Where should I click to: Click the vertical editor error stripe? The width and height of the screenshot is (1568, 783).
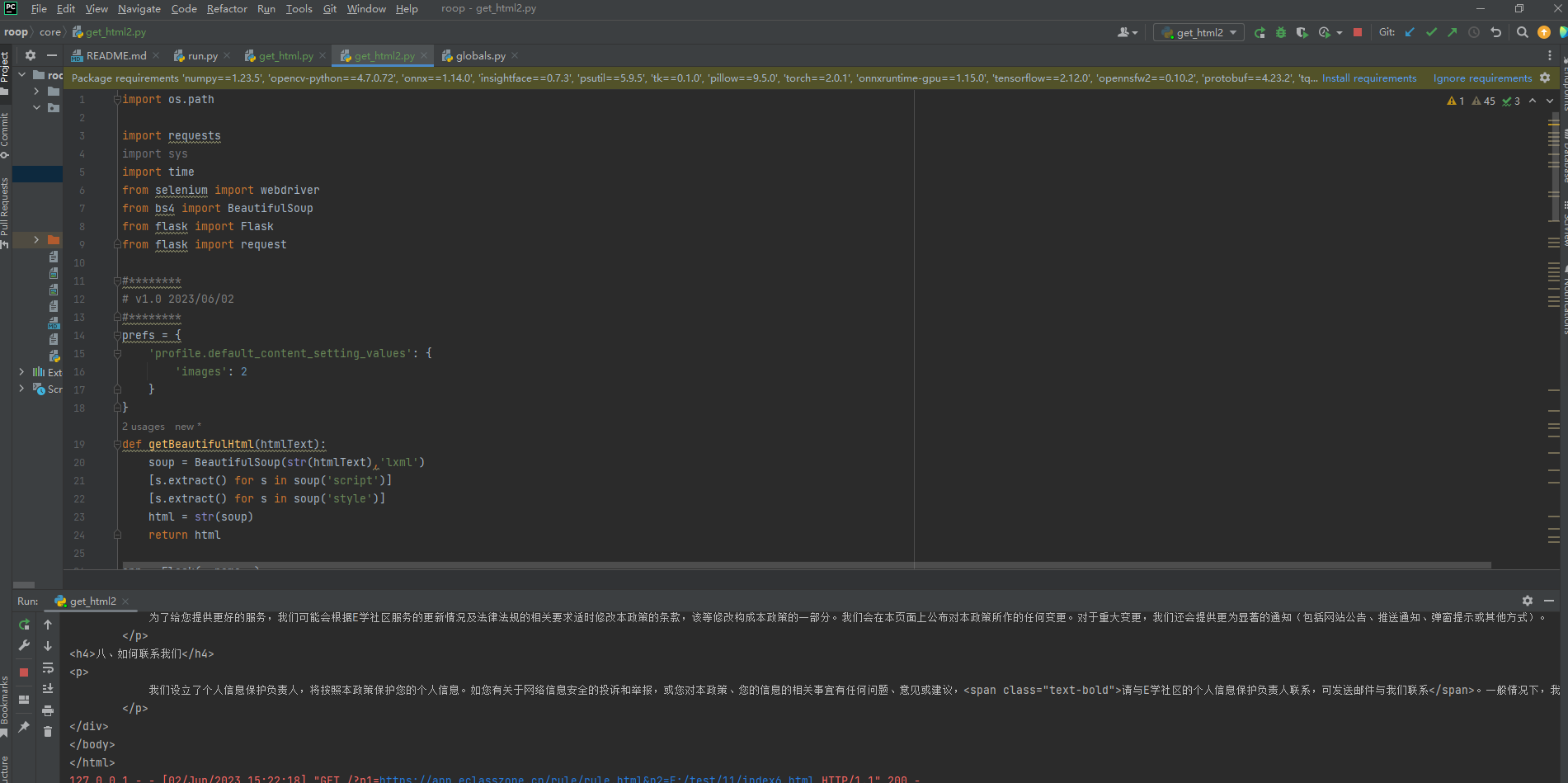[1553, 330]
